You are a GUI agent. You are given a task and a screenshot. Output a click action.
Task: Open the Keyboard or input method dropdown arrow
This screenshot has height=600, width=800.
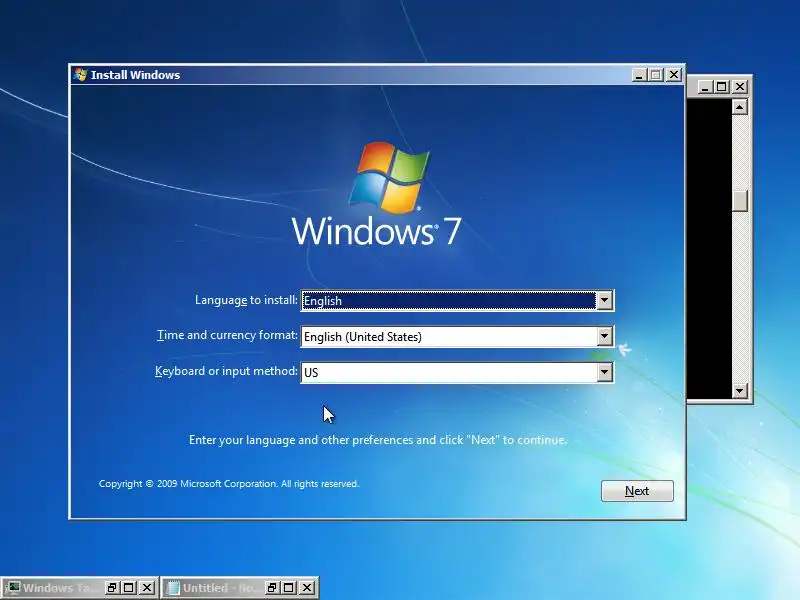tap(605, 372)
